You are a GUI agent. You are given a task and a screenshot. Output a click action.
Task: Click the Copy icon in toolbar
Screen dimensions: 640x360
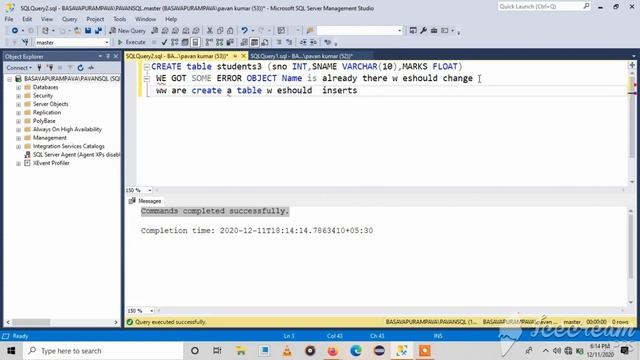pyautogui.click(x=220, y=31)
